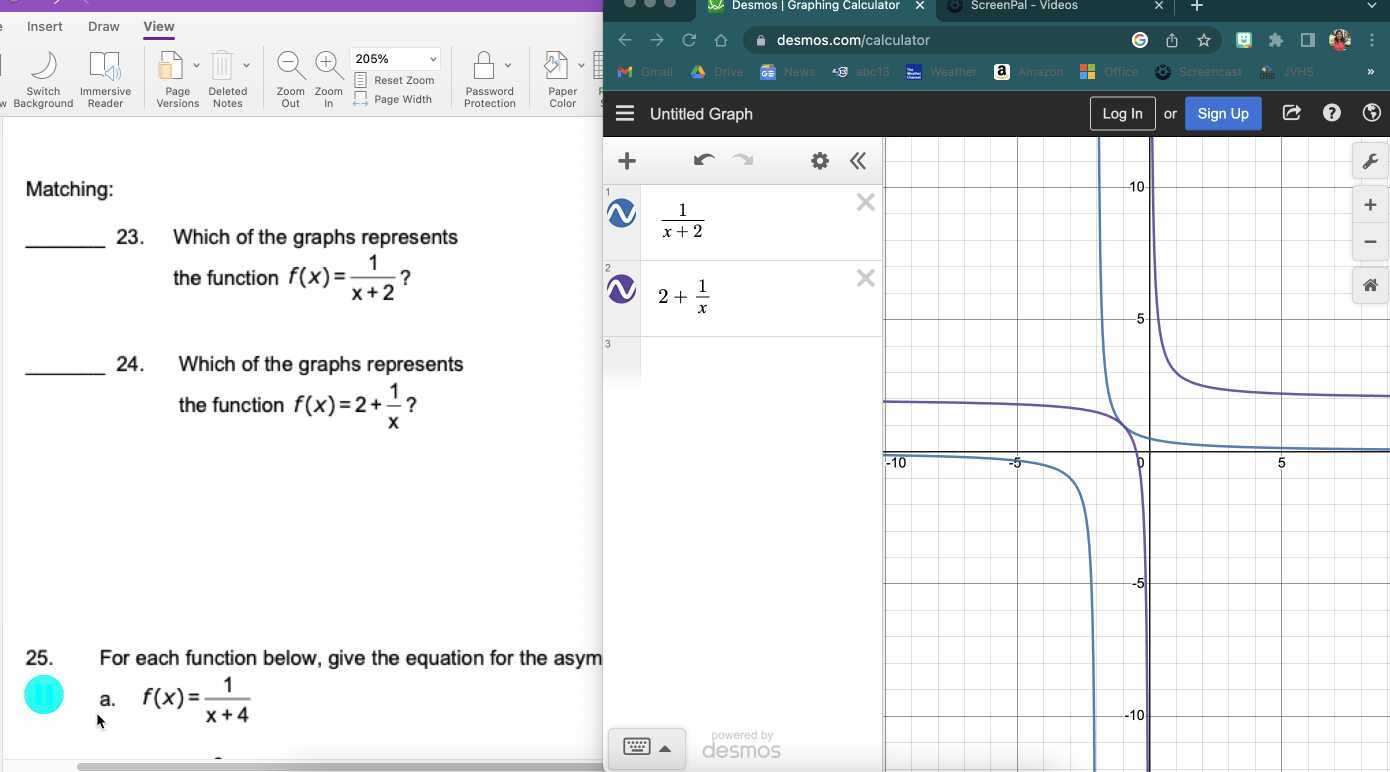Viewport: 1390px width, 772px height.
Task: Add a new expression in Desmos
Action: tap(627, 160)
